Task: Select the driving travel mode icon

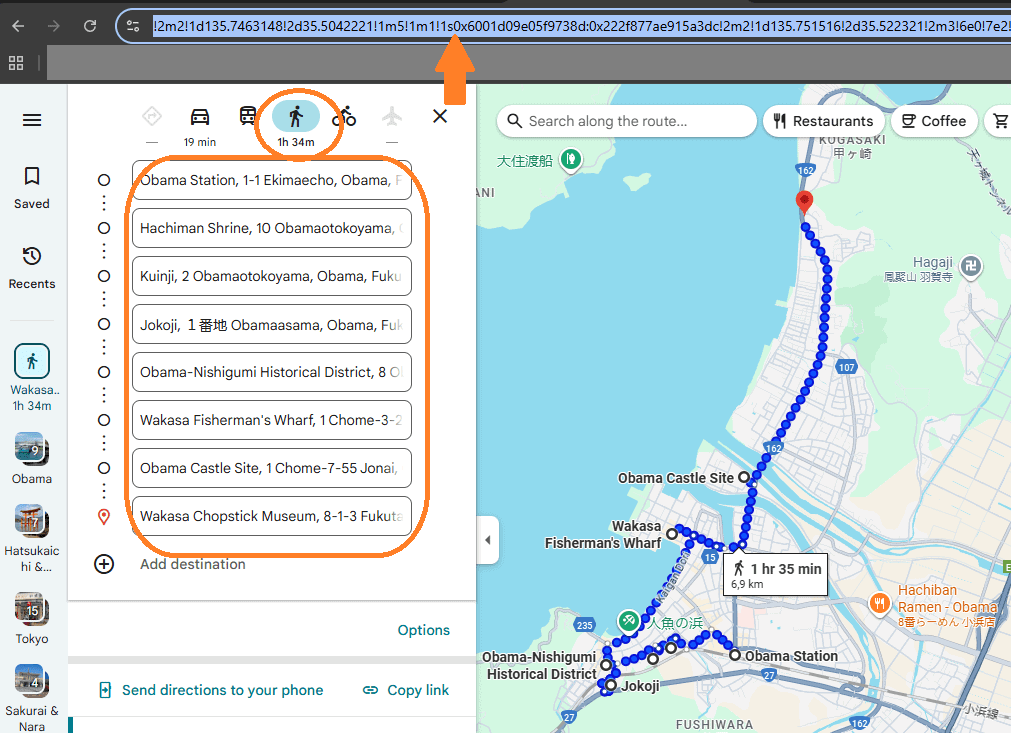Action: click(199, 116)
